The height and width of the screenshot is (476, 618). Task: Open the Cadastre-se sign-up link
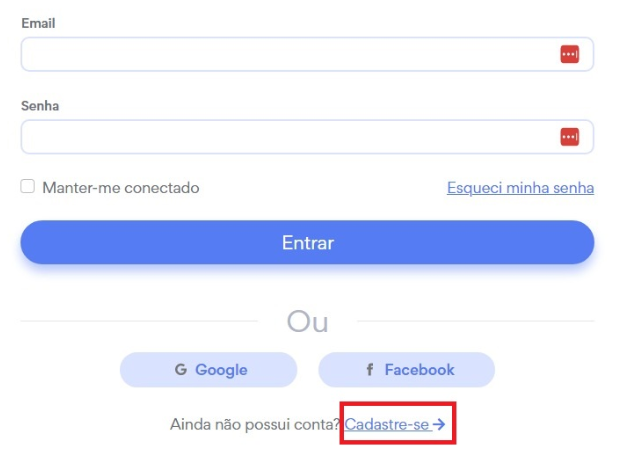click(388, 425)
